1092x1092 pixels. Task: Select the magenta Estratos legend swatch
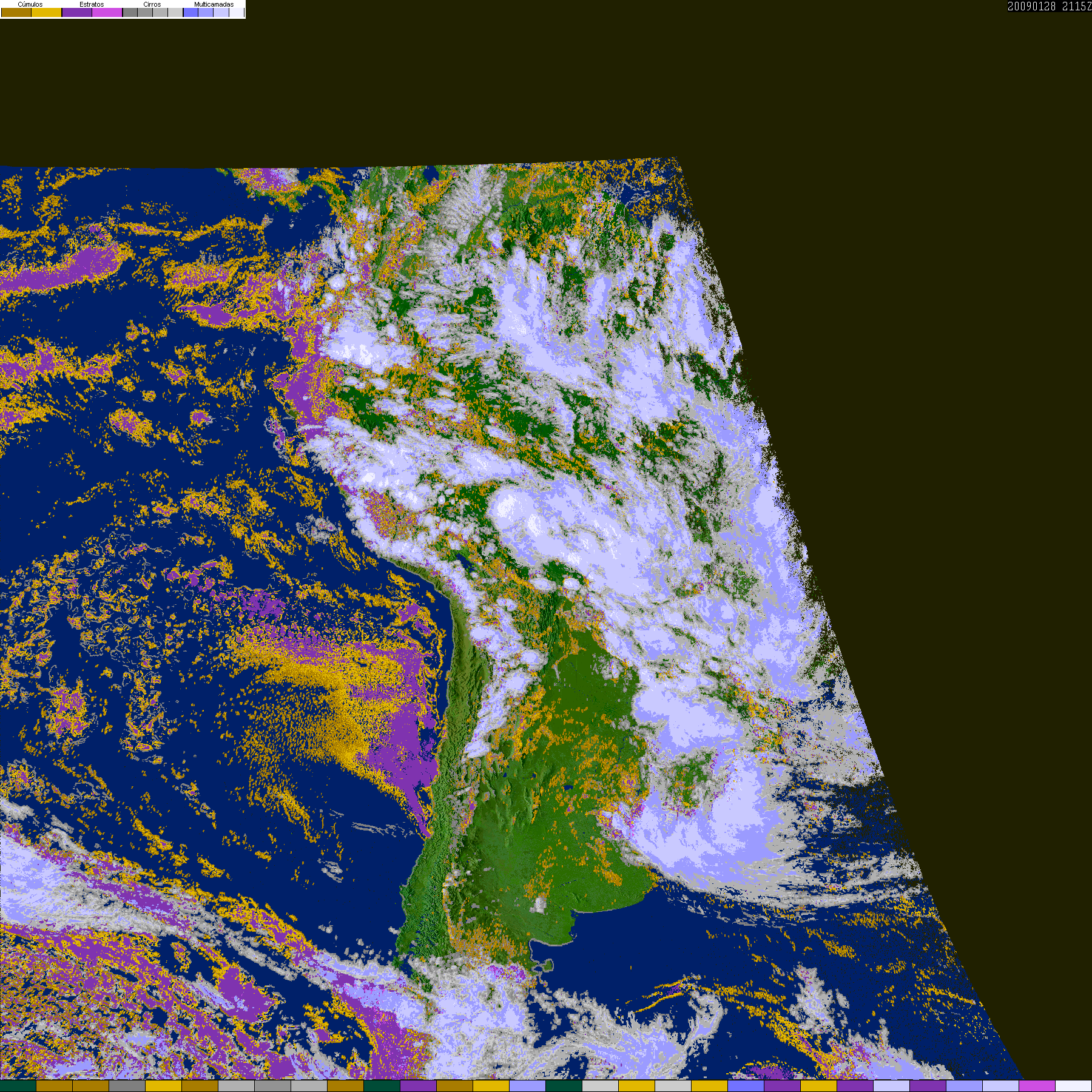pos(107,12)
